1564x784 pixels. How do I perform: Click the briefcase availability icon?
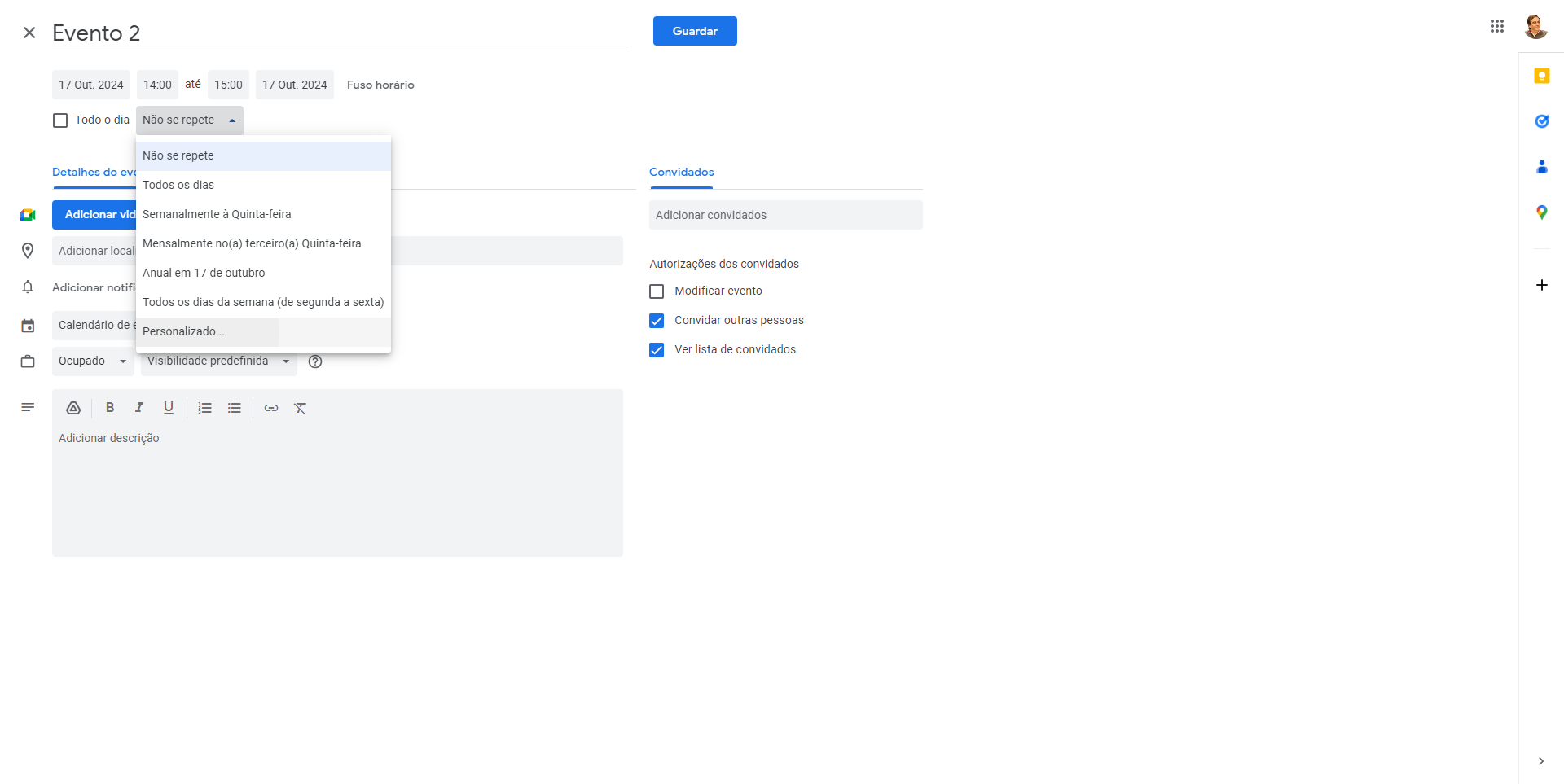click(28, 361)
